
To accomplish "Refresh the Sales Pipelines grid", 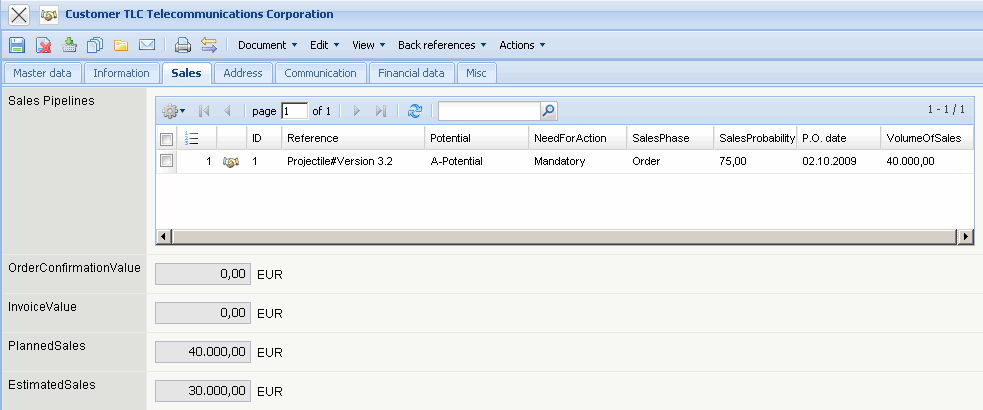I will 415,111.
